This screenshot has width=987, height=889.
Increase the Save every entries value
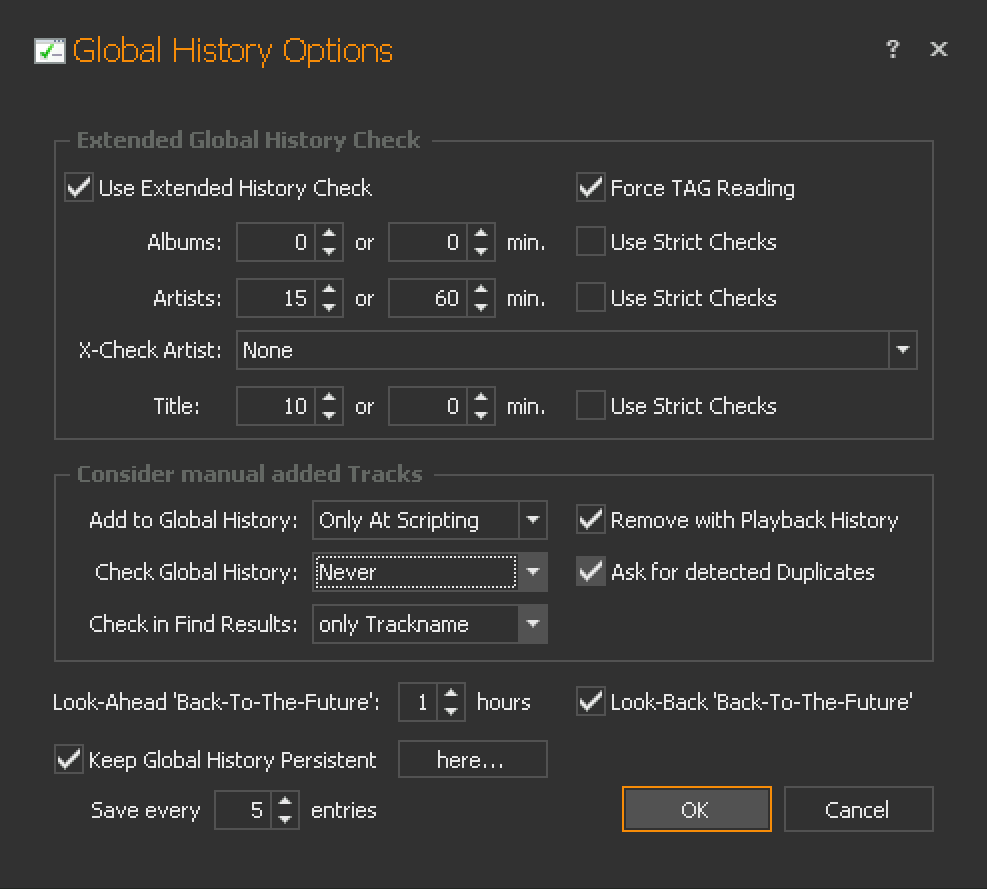point(285,801)
